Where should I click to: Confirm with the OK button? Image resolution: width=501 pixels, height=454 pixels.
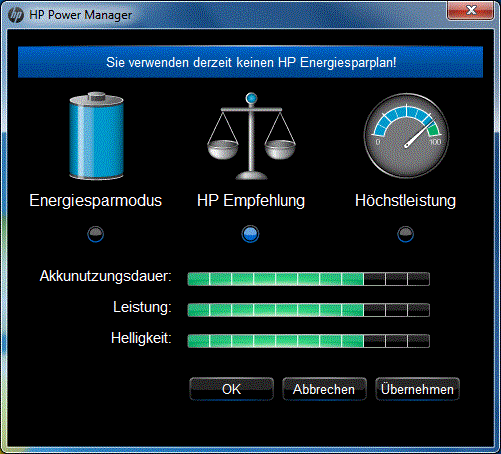click(231, 389)
